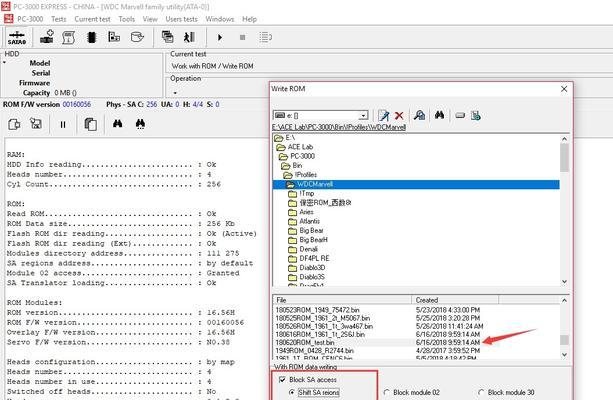Click the export log icon

coord(14,124)
